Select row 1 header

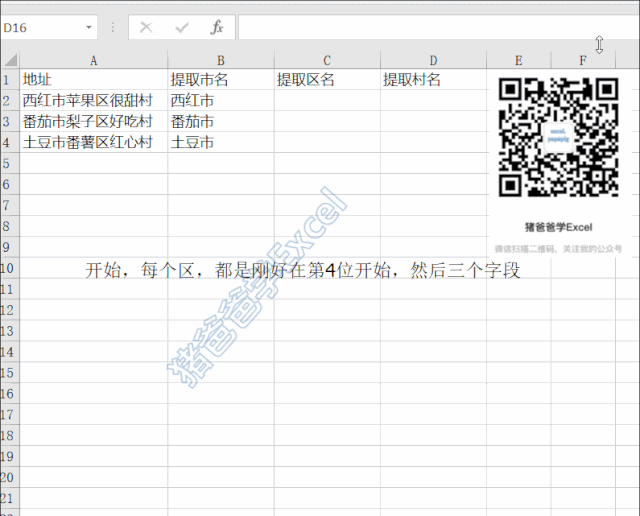point(10,79)
